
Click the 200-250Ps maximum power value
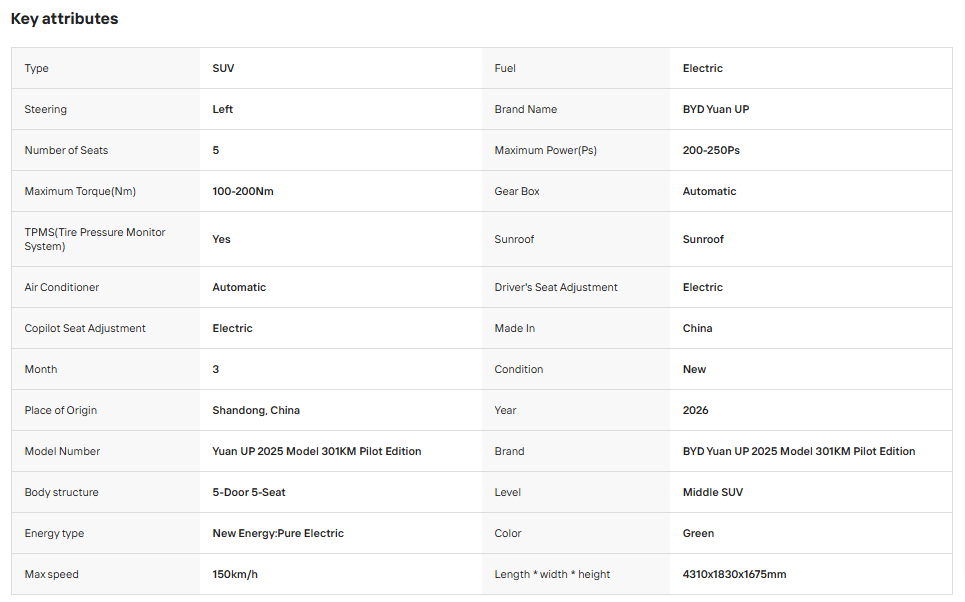(x=711, y=150)
